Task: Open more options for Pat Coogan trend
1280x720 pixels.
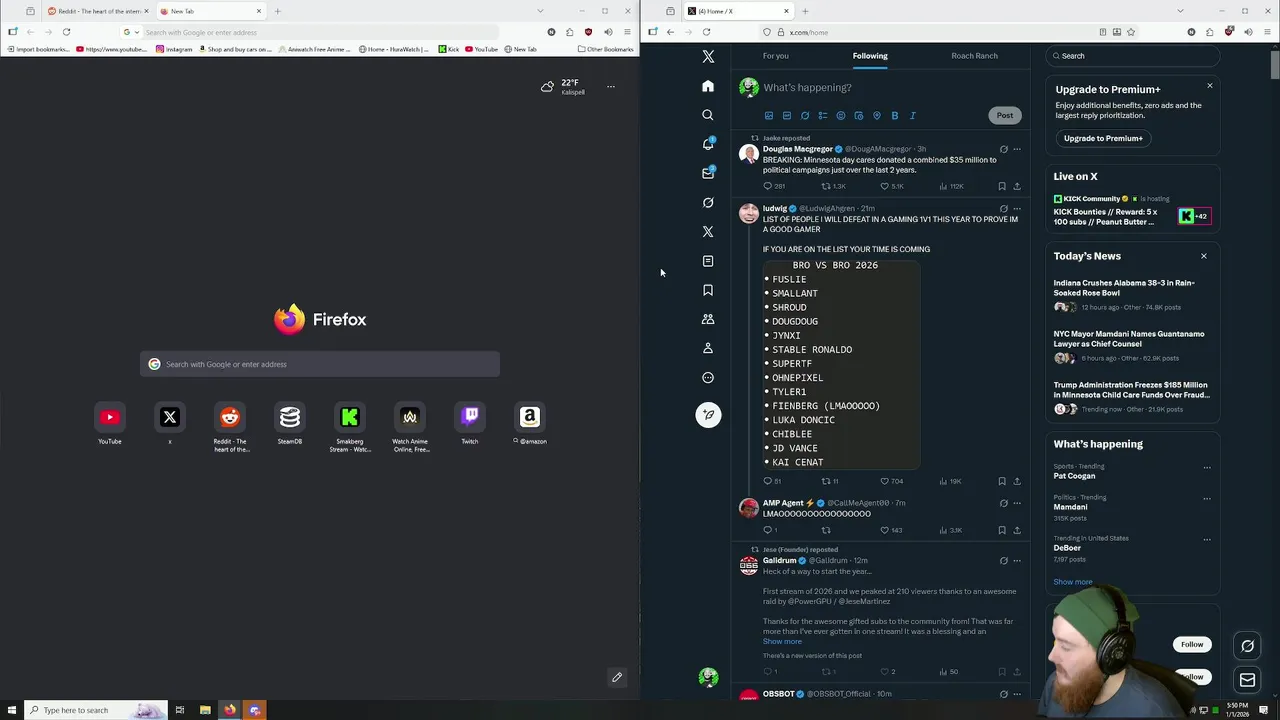Action: pyautogui.click(x=1207, y=467)
